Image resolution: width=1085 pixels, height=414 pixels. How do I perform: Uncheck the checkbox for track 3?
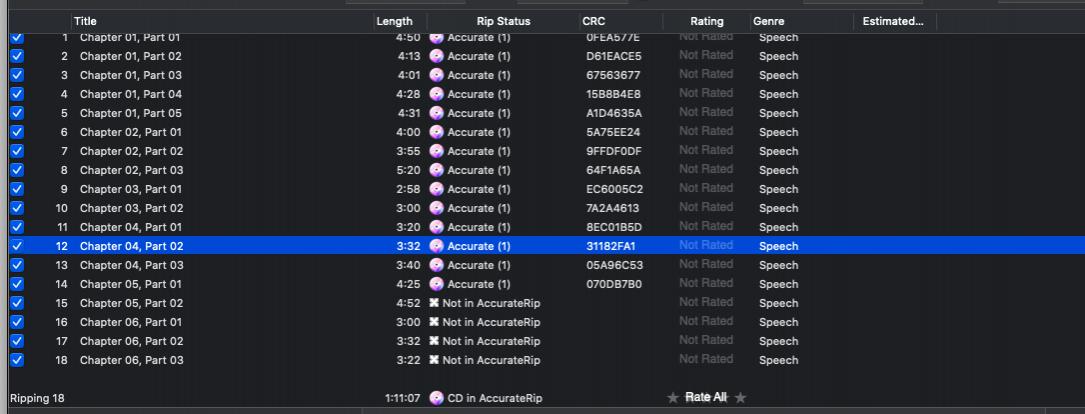(16, 75)
